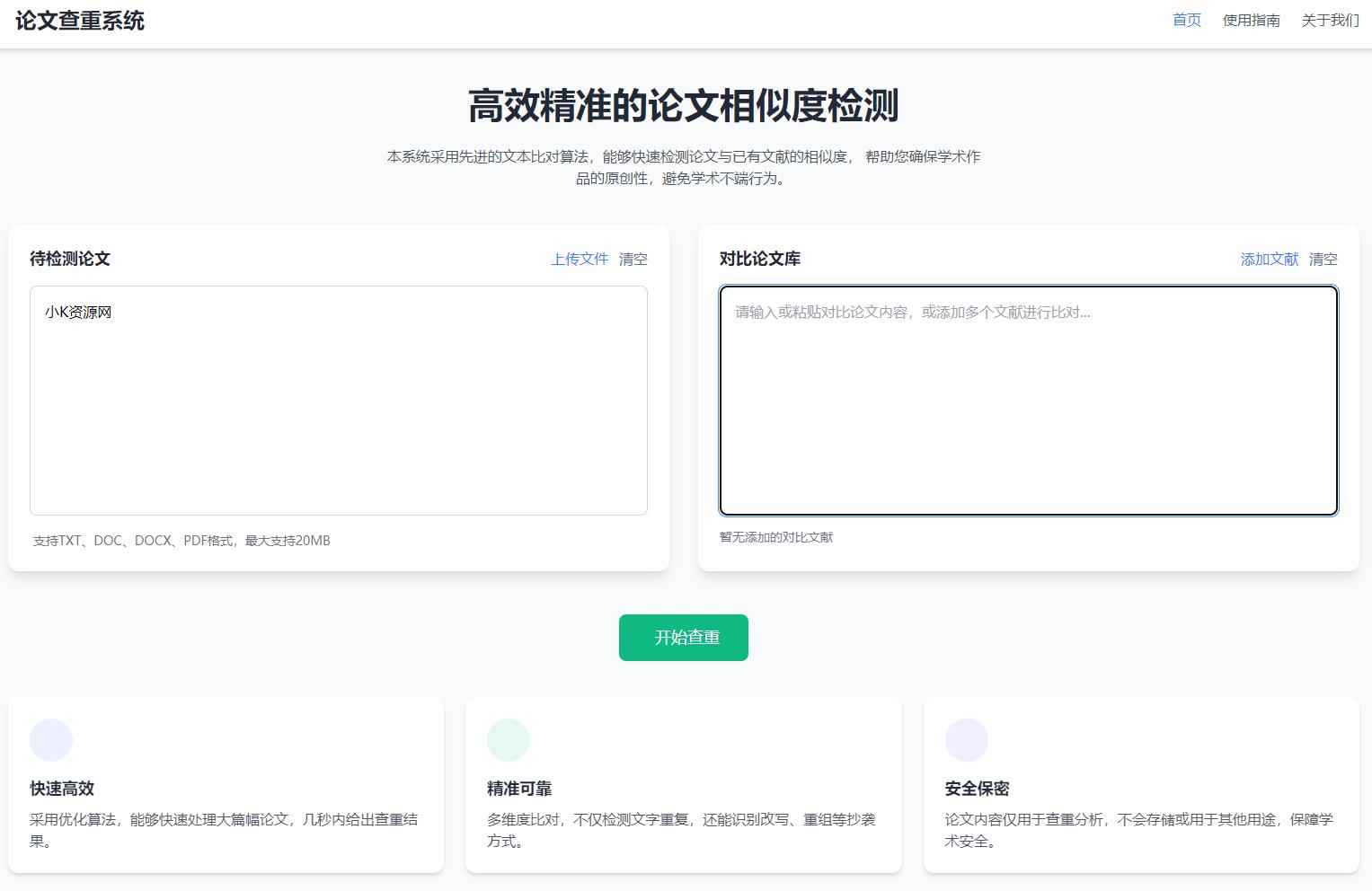
Task: Click the main headline 高效精准的论文相似度检测
Action: [685, 105]
